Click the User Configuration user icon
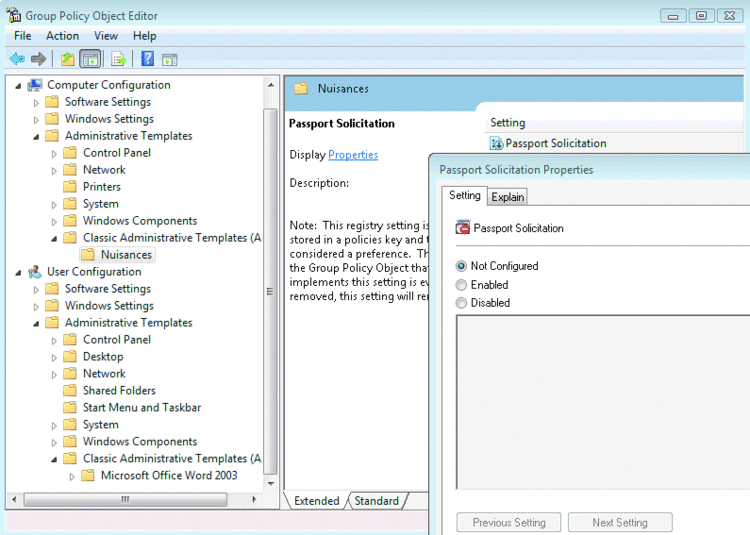The width and height of the screenshot is (750, 535). (x=35, y=272)
